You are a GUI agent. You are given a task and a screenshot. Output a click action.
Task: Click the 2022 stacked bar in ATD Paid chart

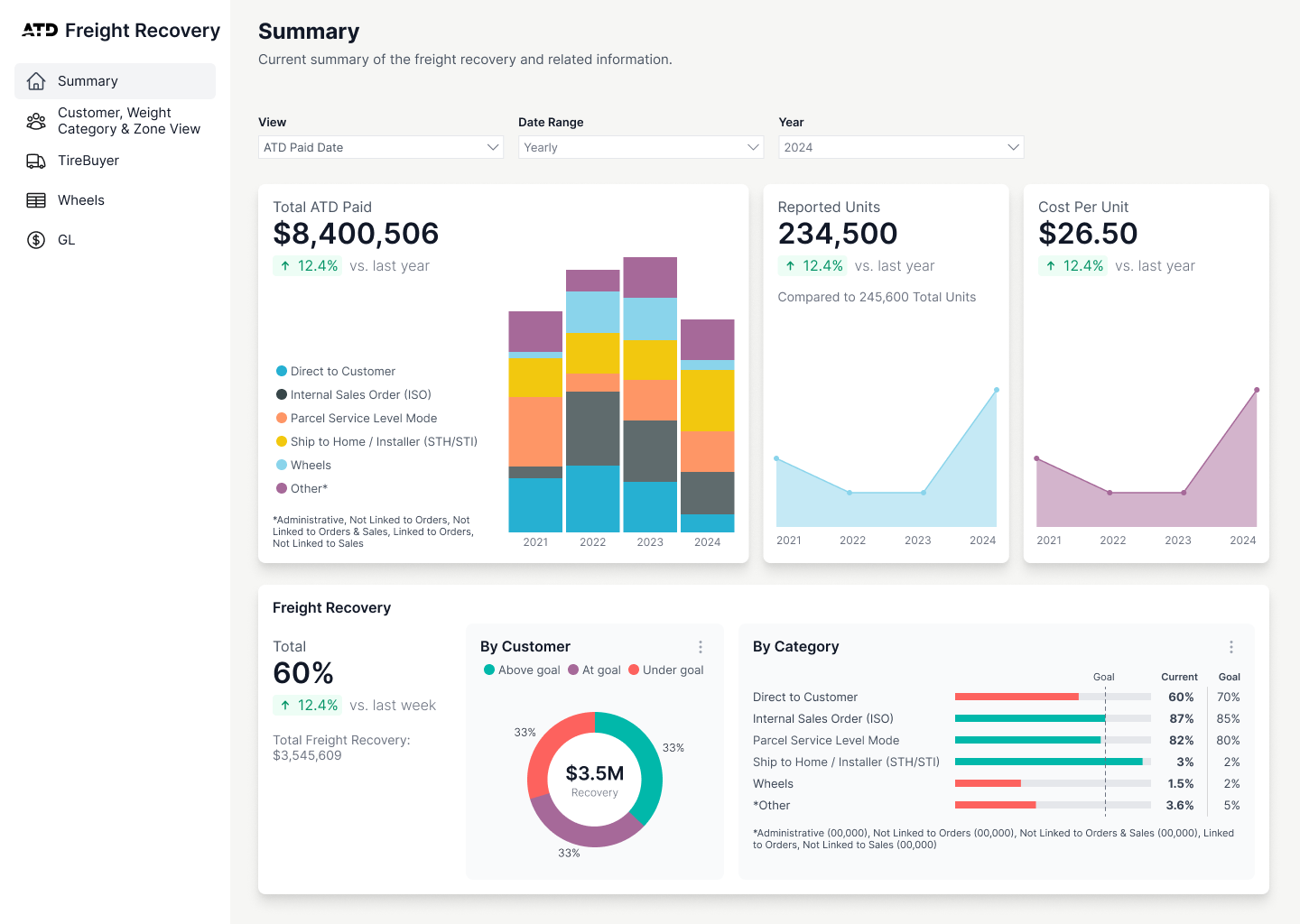tap(593, 401)
